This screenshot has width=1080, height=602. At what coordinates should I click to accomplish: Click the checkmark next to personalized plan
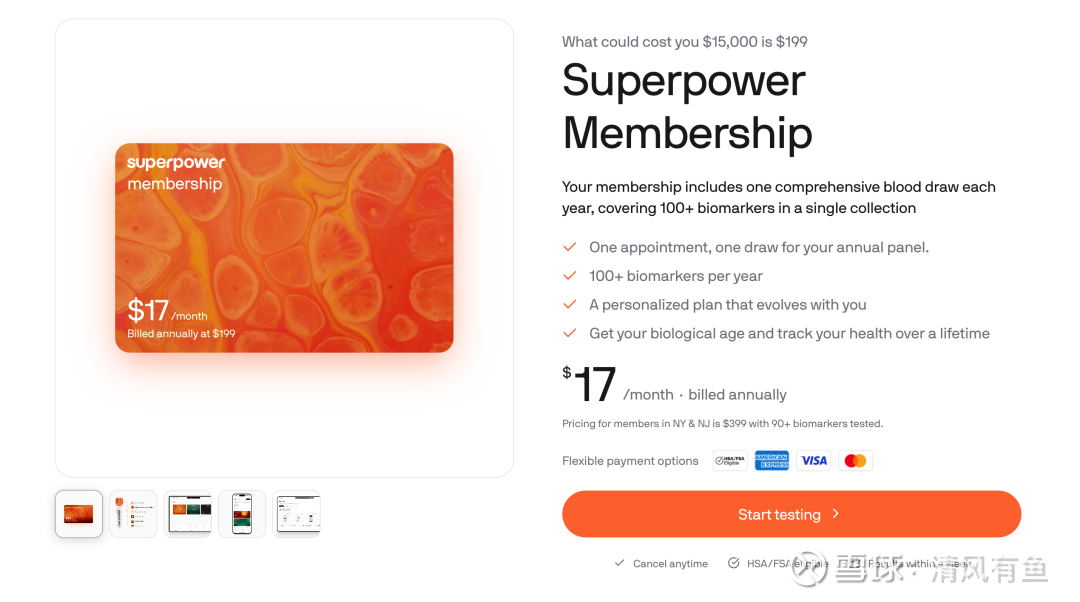pos(570,305)
